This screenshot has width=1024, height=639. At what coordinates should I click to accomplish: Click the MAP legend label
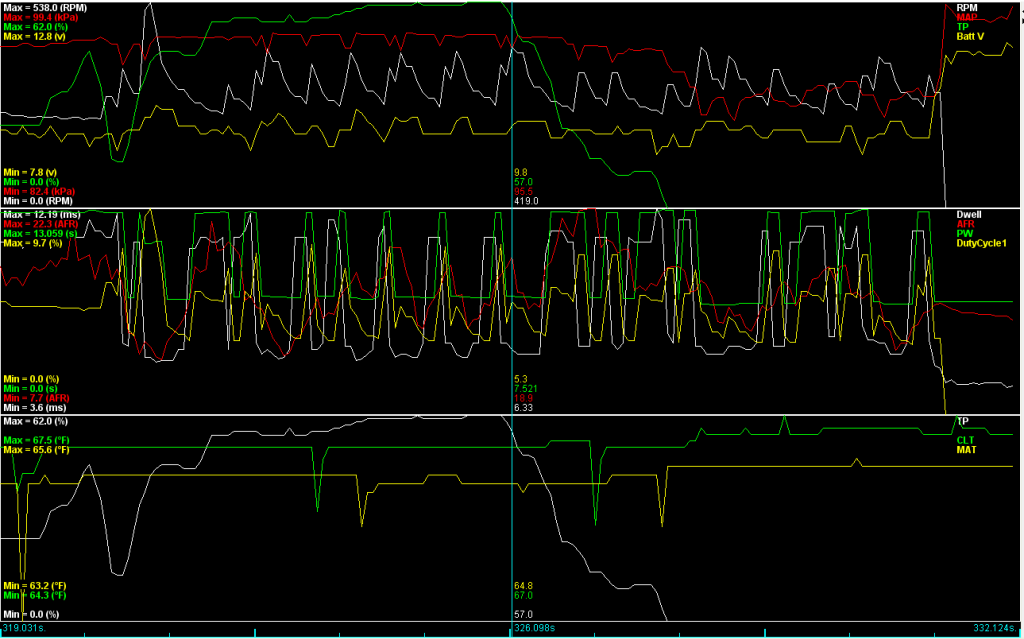(967, 17)
